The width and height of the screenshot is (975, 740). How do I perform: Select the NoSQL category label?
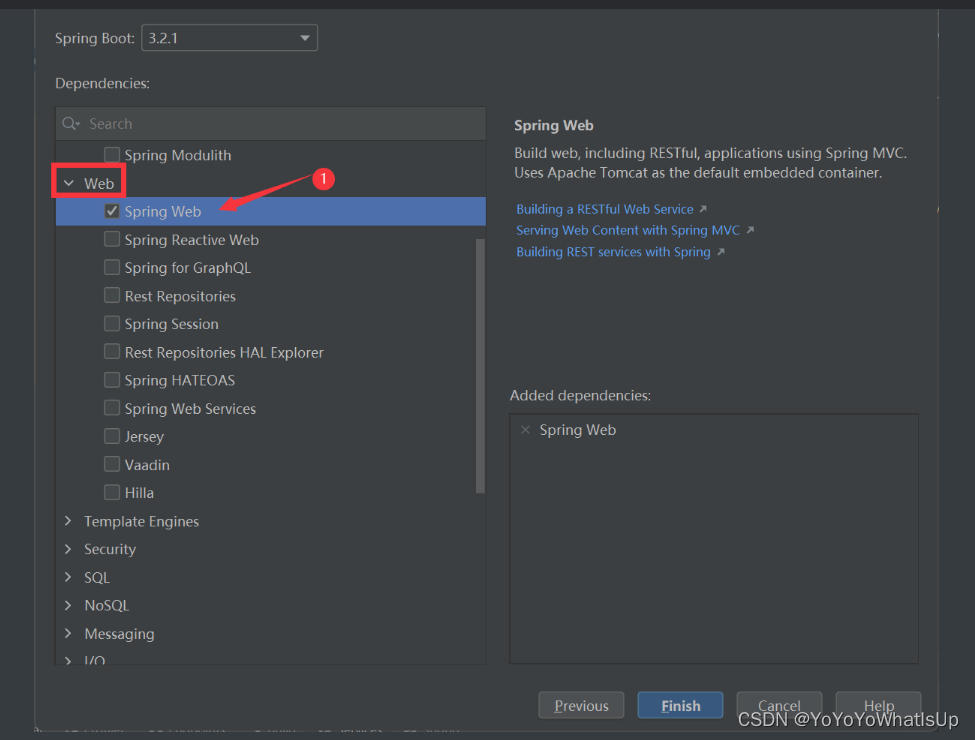point(107,605)
